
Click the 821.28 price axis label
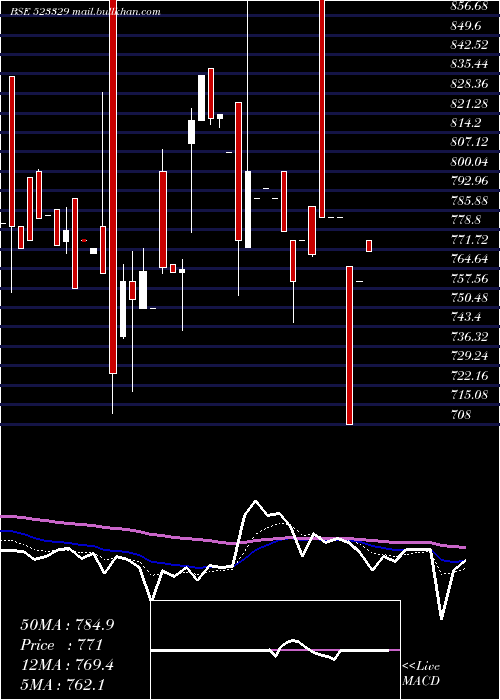[470, 104]
